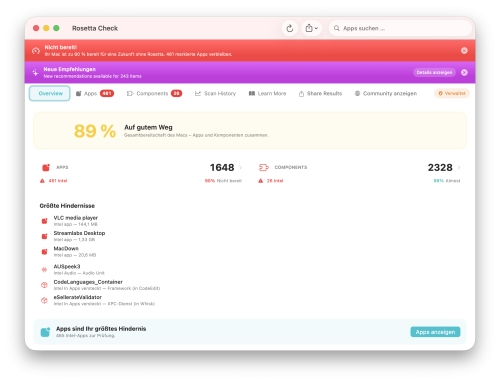Click the Share Results upload icon
The width and height of the screenshot is (500, 383).
301,94
